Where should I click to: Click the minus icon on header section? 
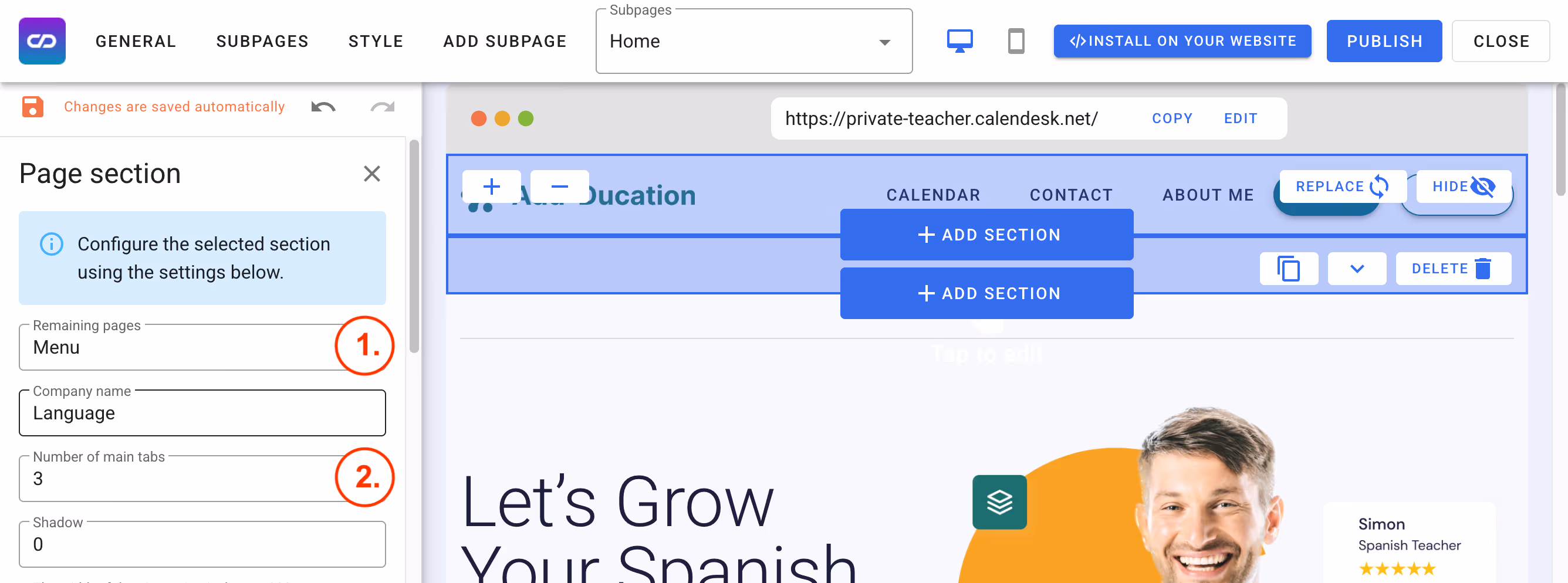coord(559,186)
